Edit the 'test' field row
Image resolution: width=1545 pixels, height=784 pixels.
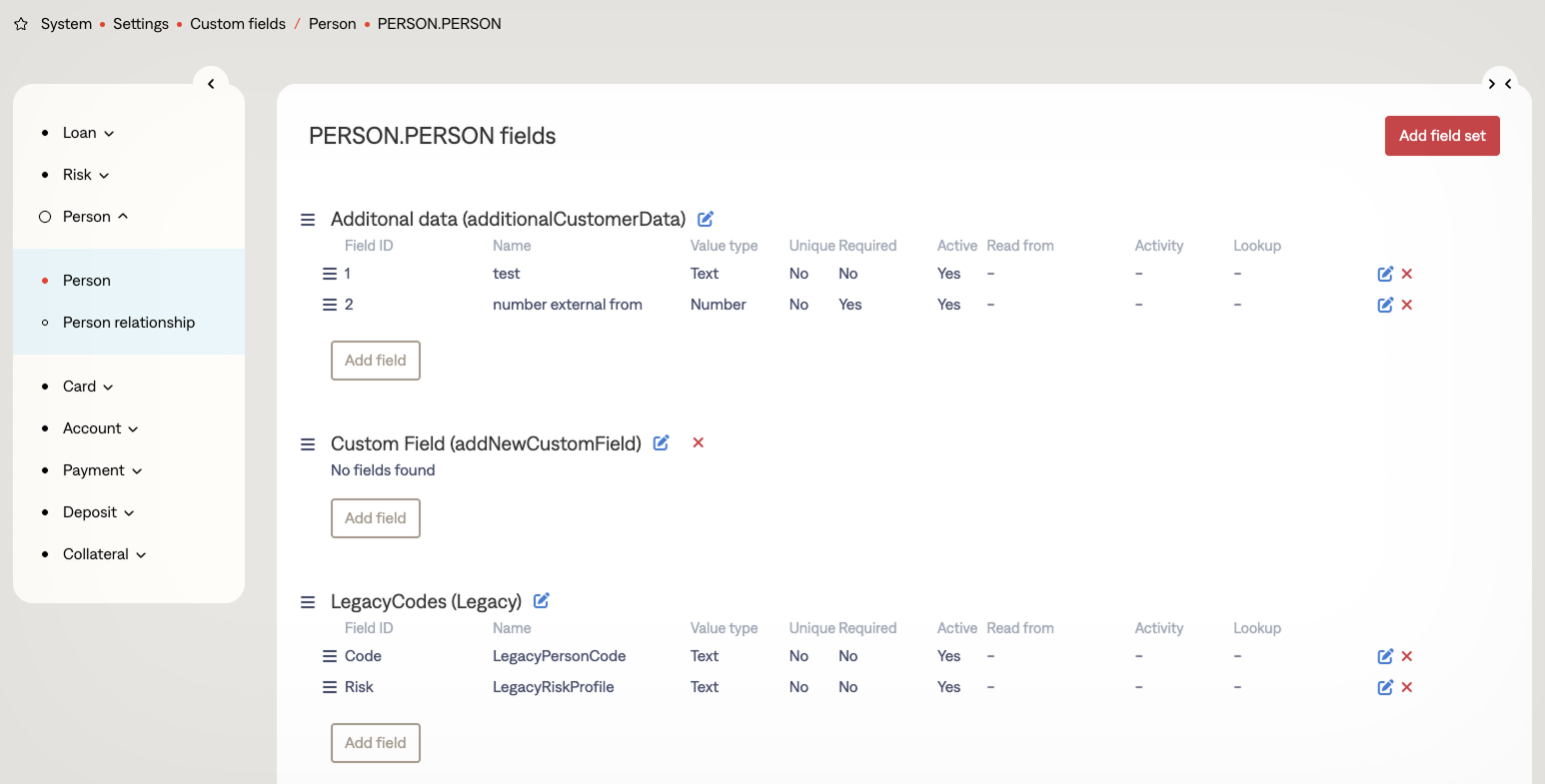tap(1385, 274)
